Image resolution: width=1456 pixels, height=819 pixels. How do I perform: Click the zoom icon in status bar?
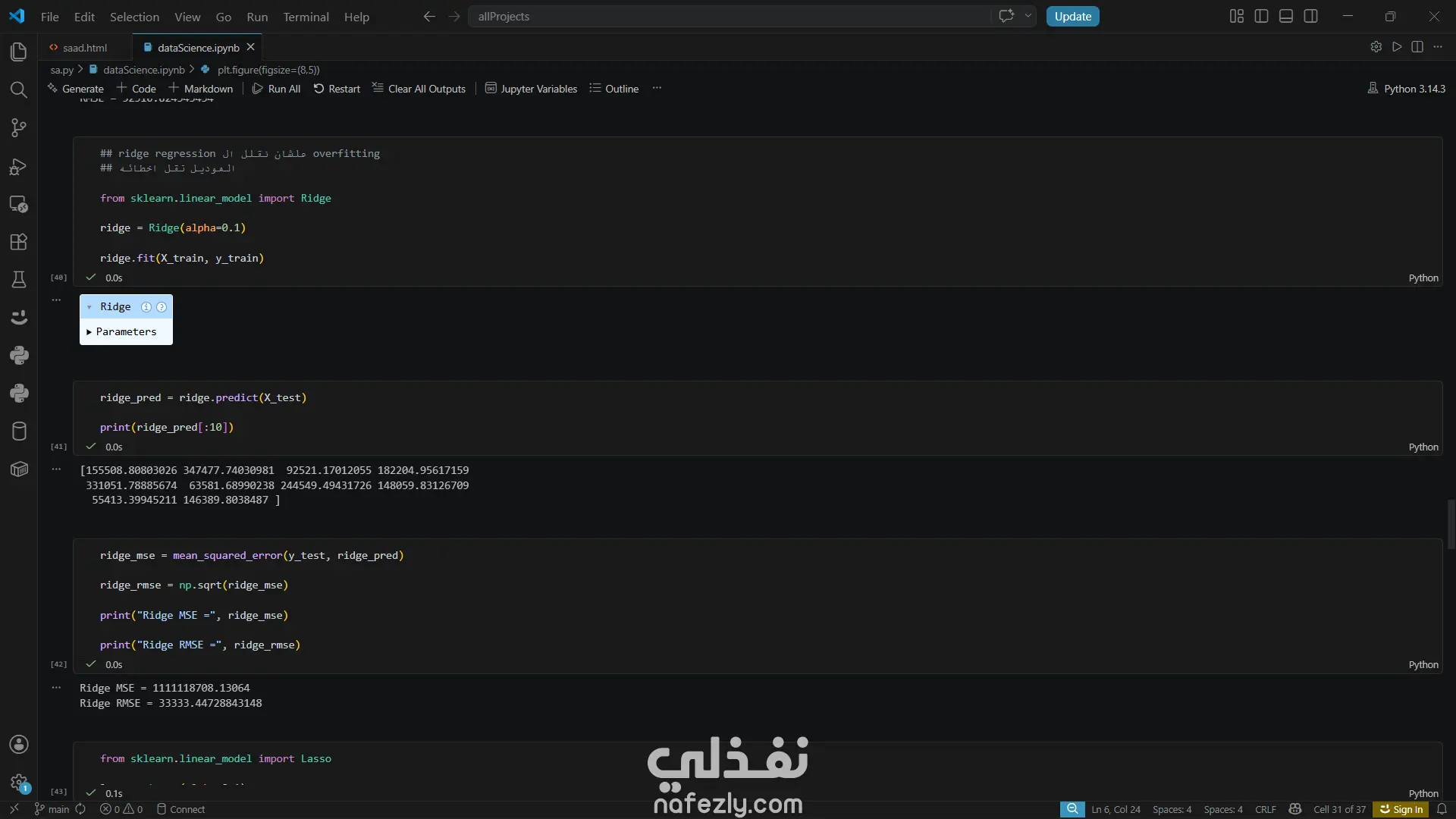point(1072,810)
